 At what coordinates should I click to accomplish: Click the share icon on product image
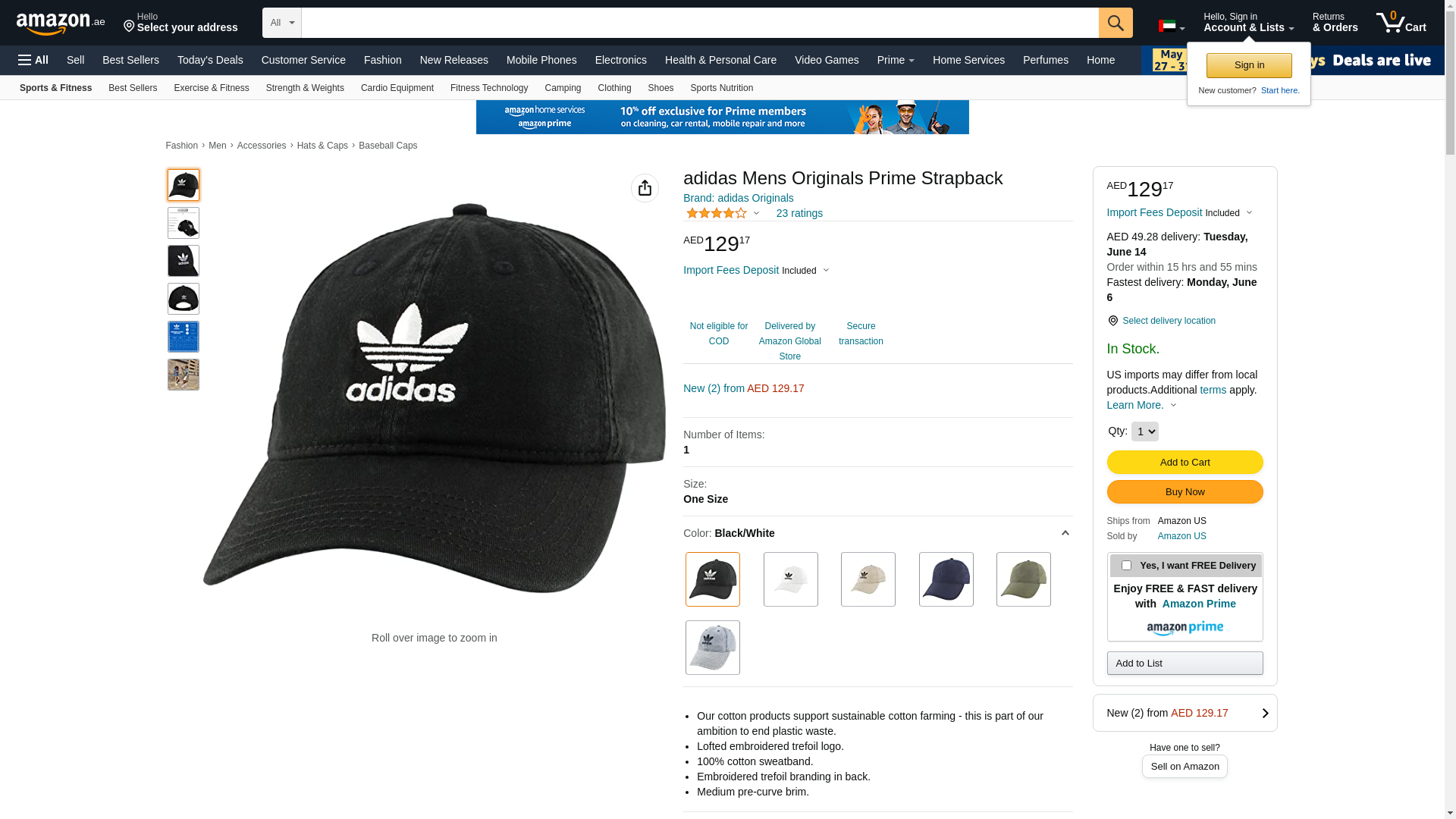645,188
